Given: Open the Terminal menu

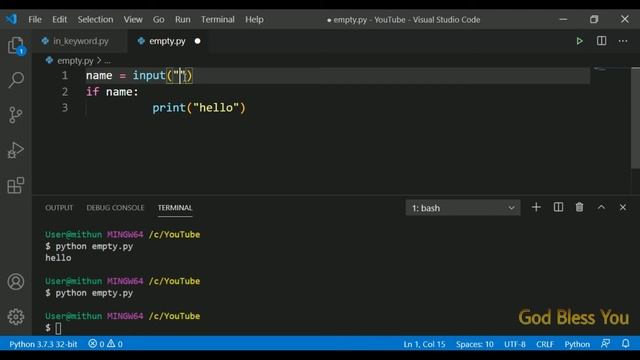Looking at the screenshot, I should [218, 19].
